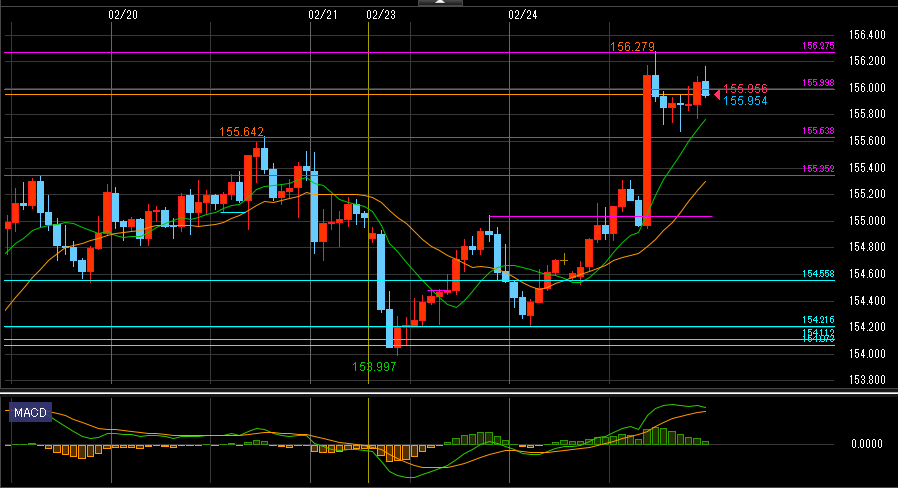The image size is (898, 488).
Task: Click the bid price 155.956 text
Action: (x=745, y=89)
